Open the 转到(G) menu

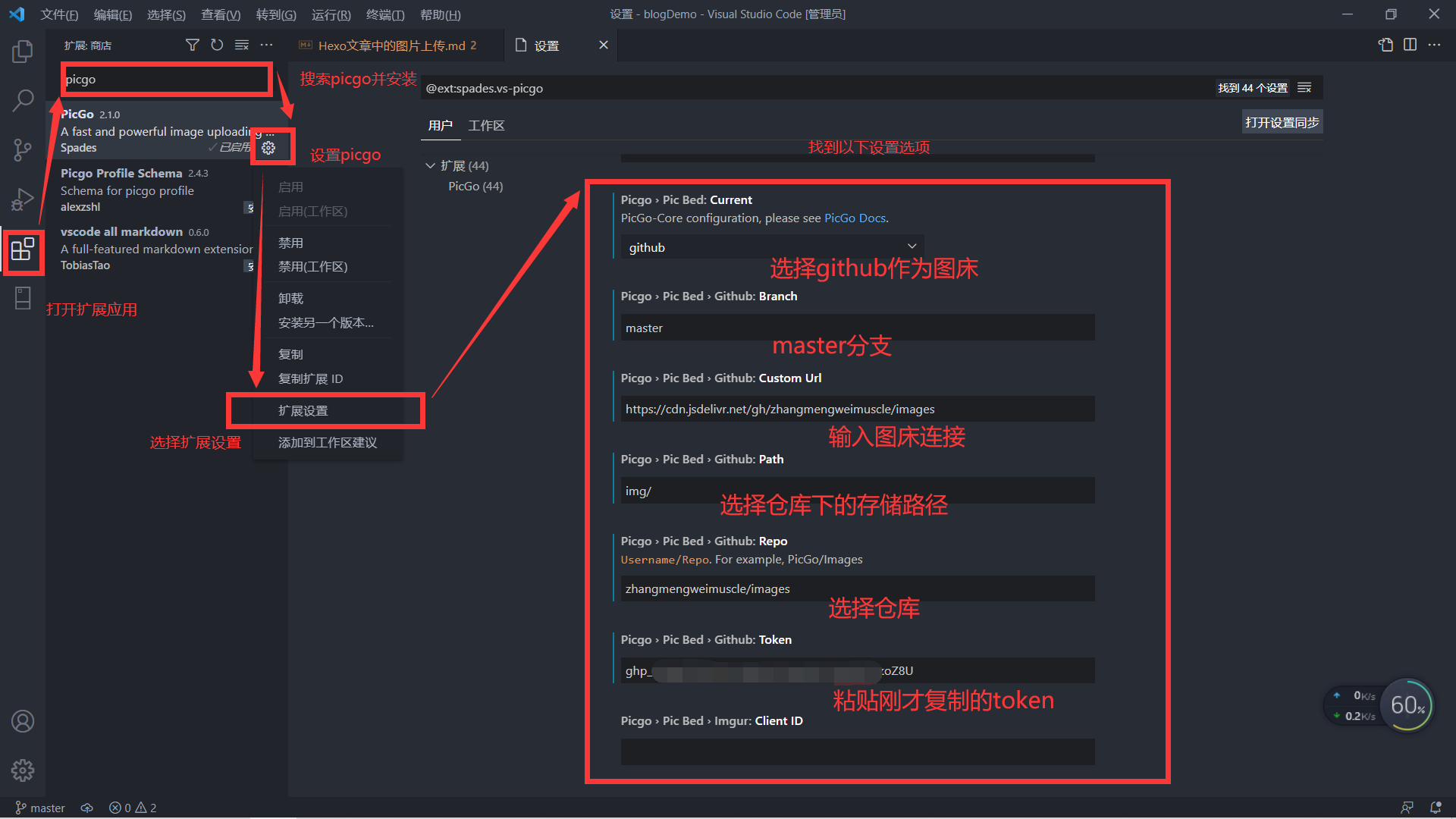point(276,14)
